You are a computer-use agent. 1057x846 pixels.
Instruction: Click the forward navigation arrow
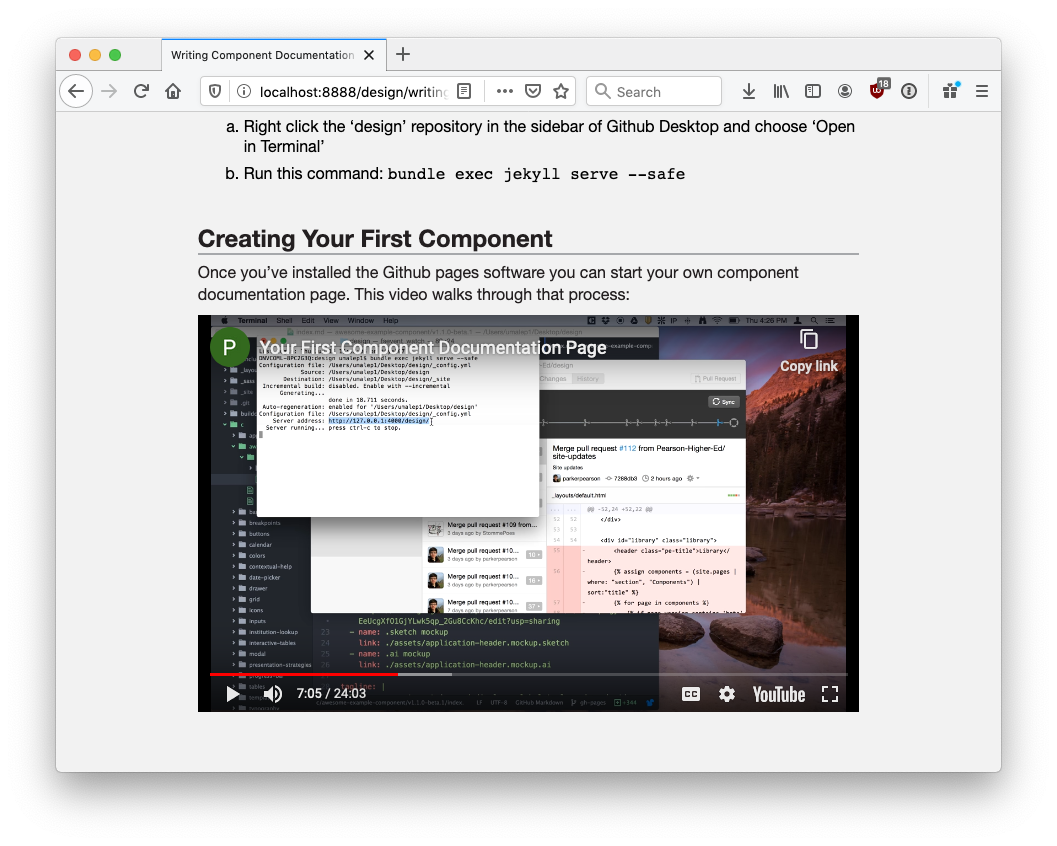coord(109,91)
